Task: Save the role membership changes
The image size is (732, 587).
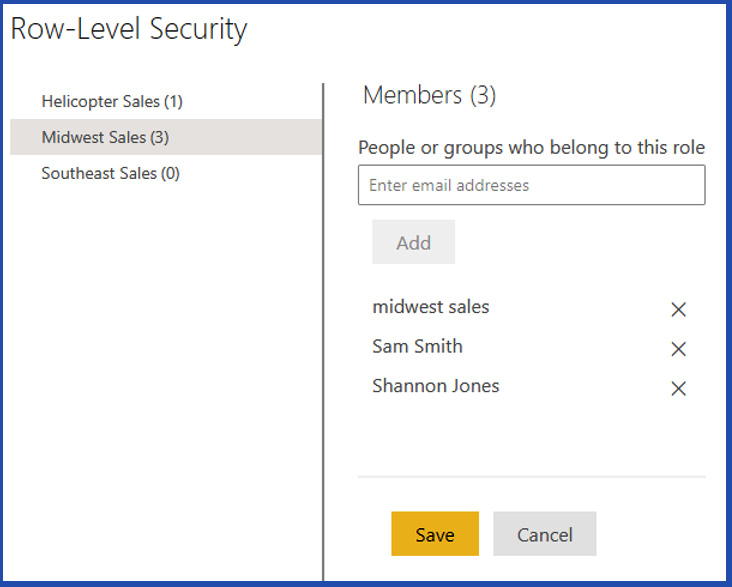Action: point(435,534)
